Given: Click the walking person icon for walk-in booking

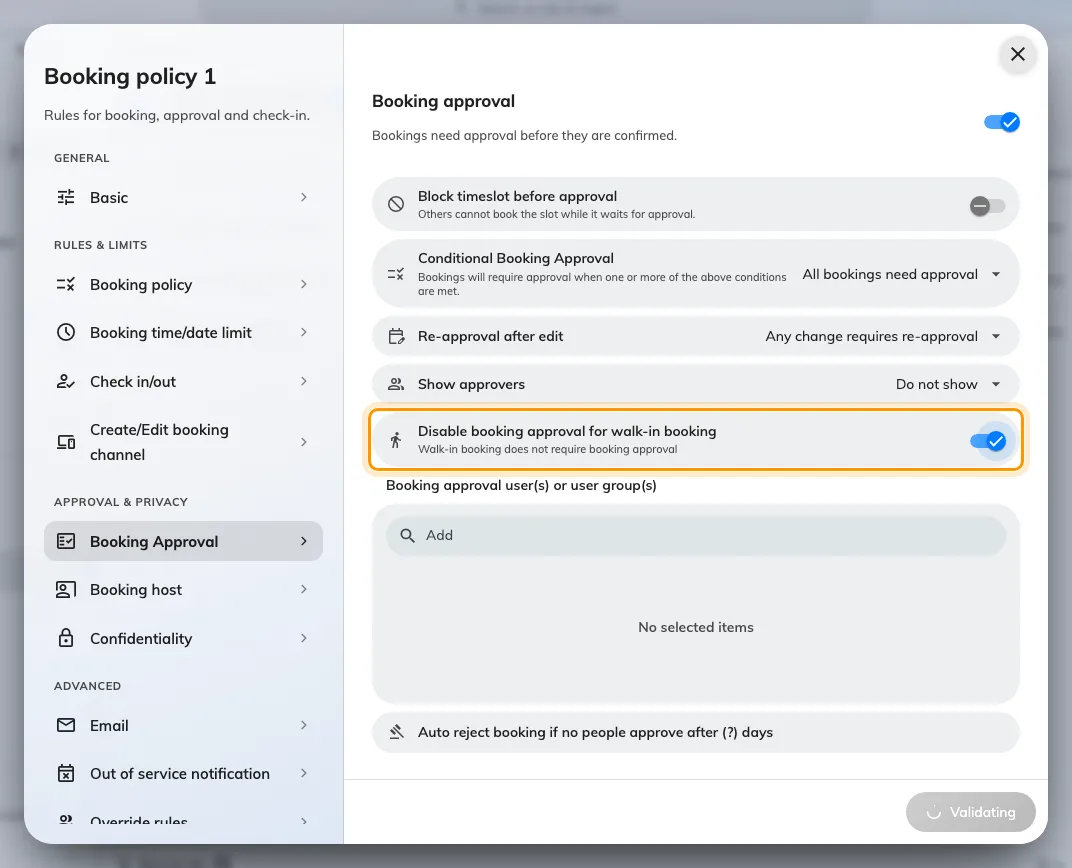Looking at the screenshot, I should pyautogui.click(x=396, y=440).
